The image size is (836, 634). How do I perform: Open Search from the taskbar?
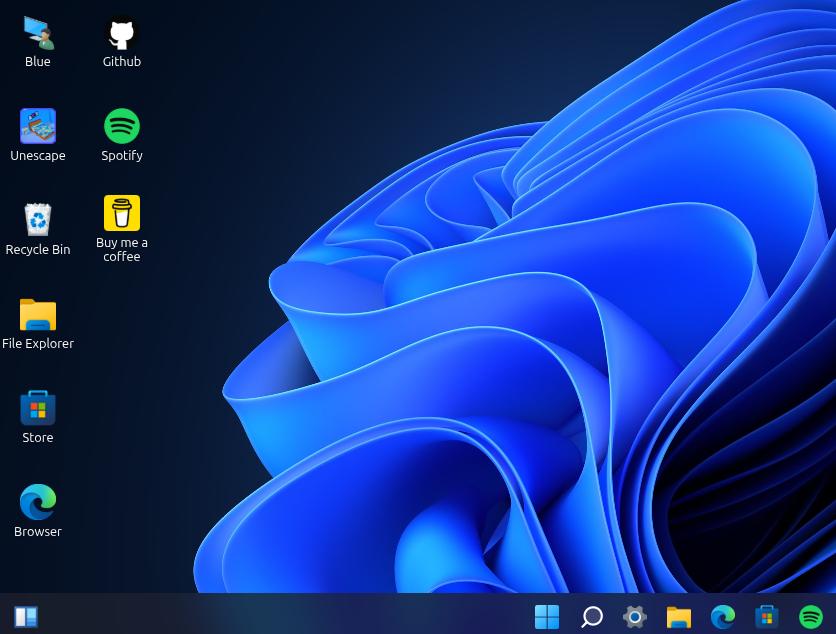pos(591,617)
